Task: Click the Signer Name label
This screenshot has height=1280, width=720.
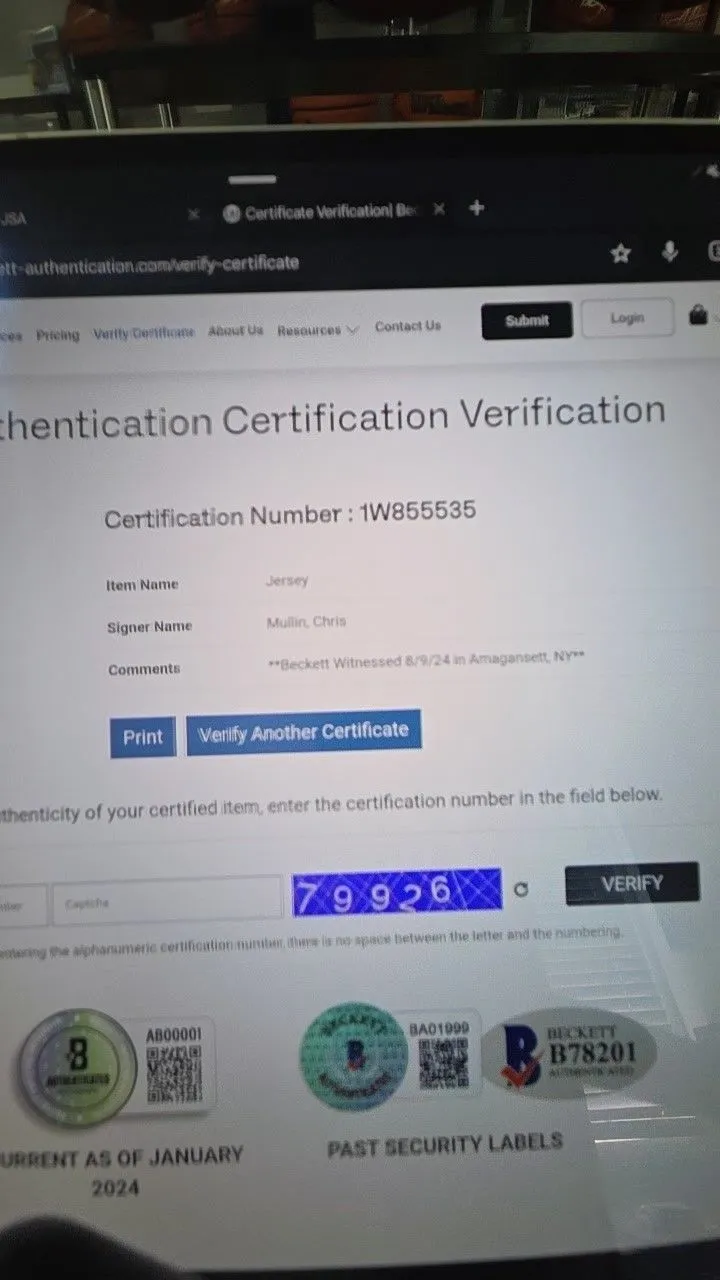Action: click(x=149, y=627)
